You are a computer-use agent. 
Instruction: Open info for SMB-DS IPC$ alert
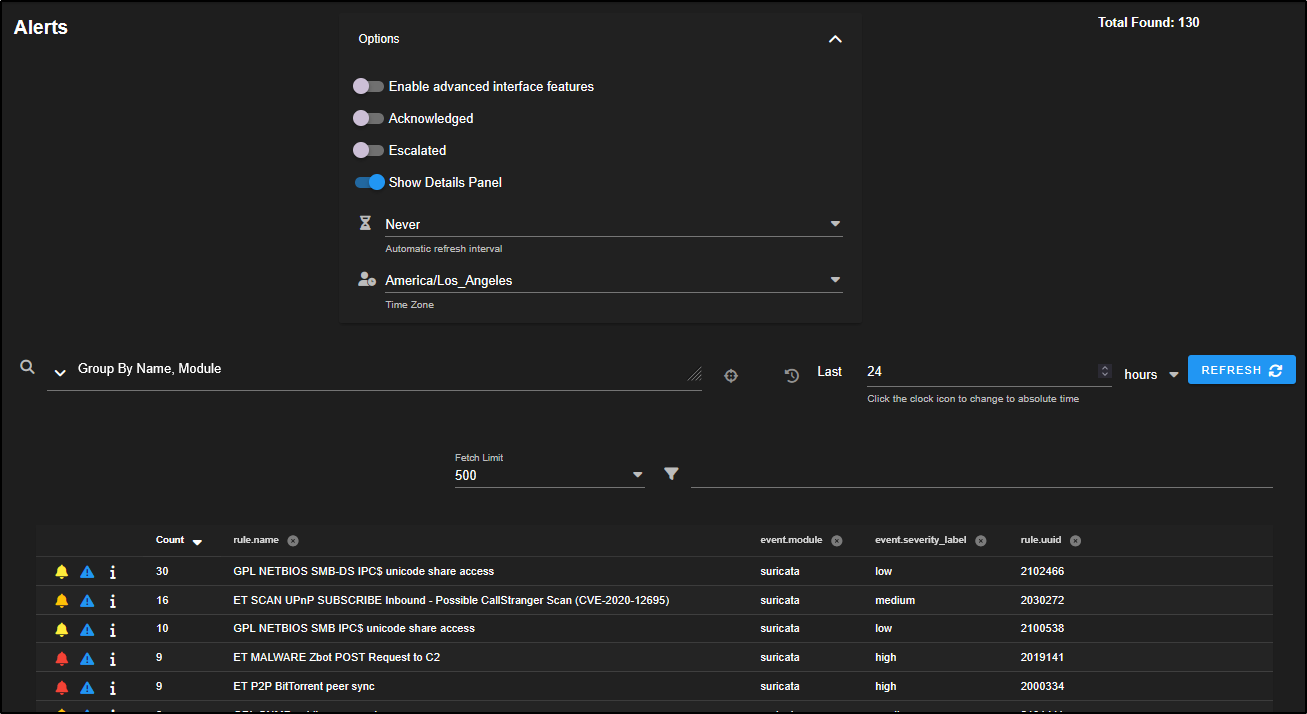click(113, 572)
